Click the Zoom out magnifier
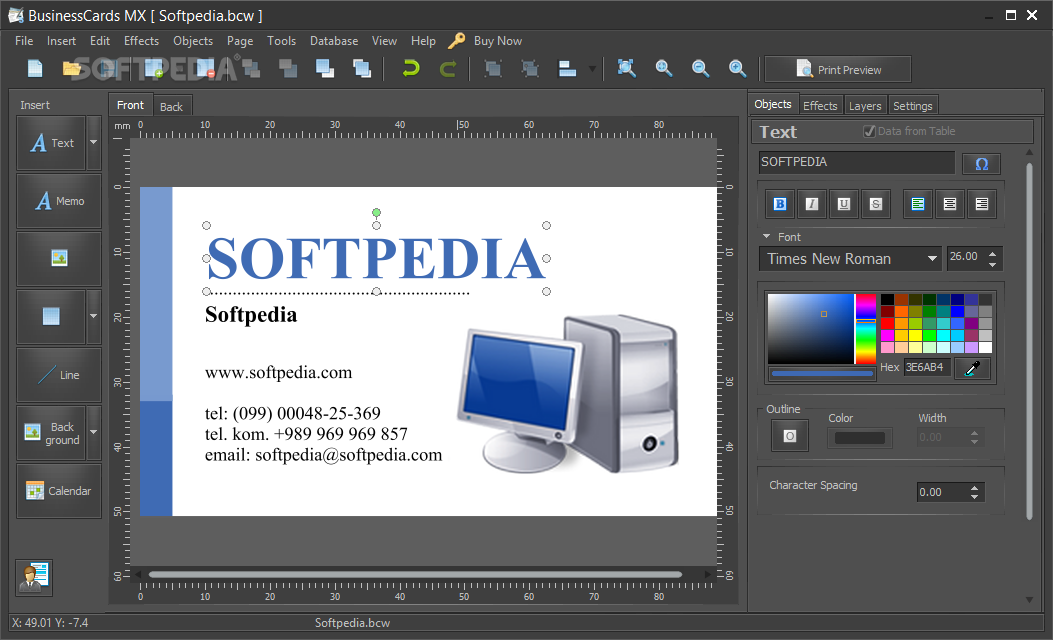Image resolution: width=1053 pixels, height=640 pixels. 700,68
